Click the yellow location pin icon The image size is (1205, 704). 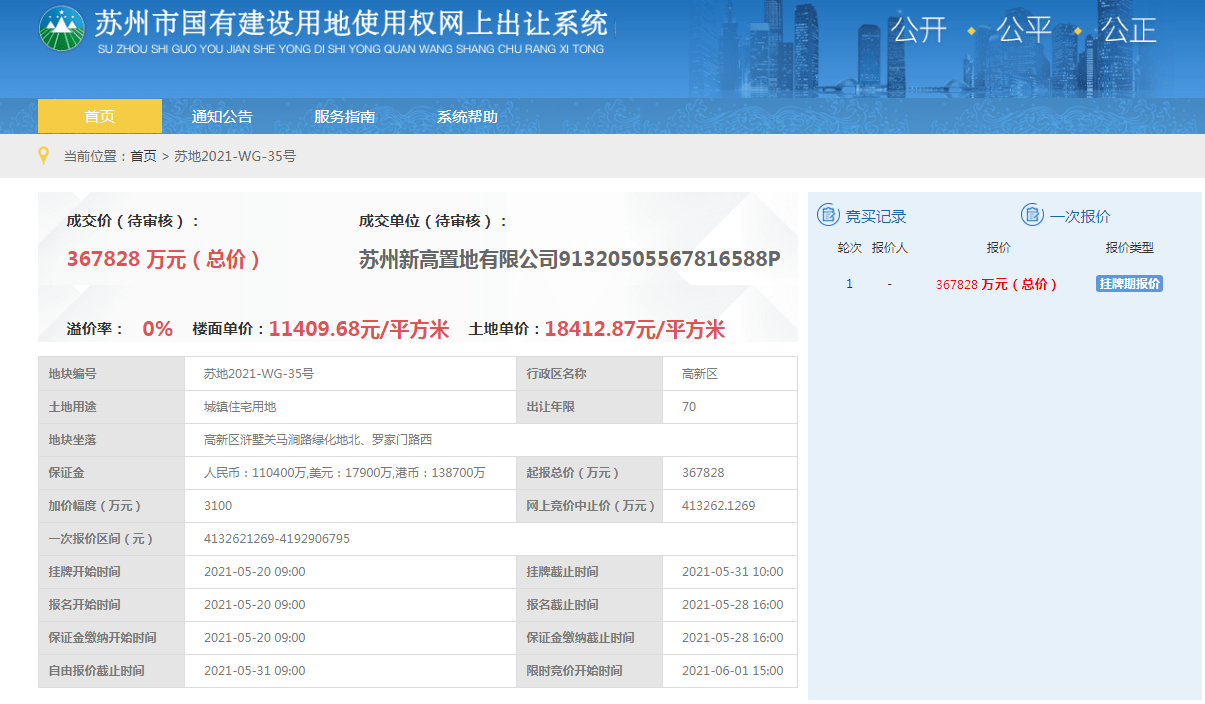[43, 156]
